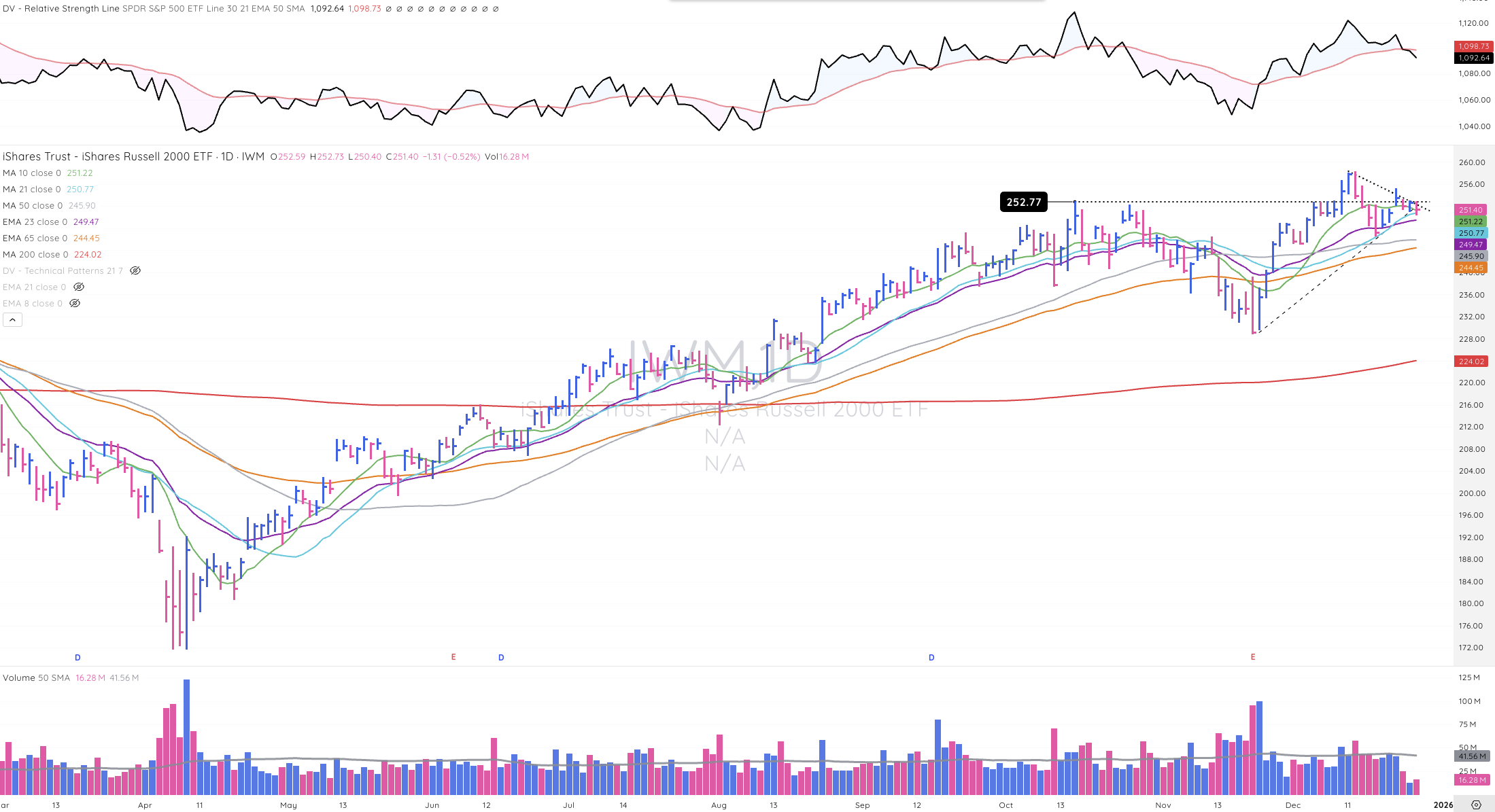Click the EMA 65 close legend entry
The height and width of the screenshot is (812, 1495).
(35, 239)
